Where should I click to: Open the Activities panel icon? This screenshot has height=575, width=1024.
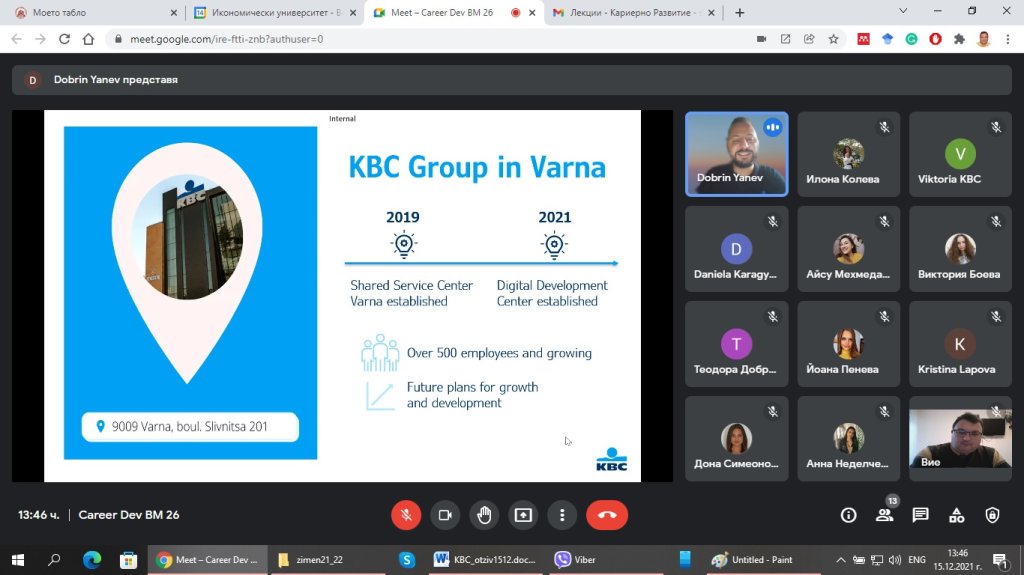(x=956, y=515)
